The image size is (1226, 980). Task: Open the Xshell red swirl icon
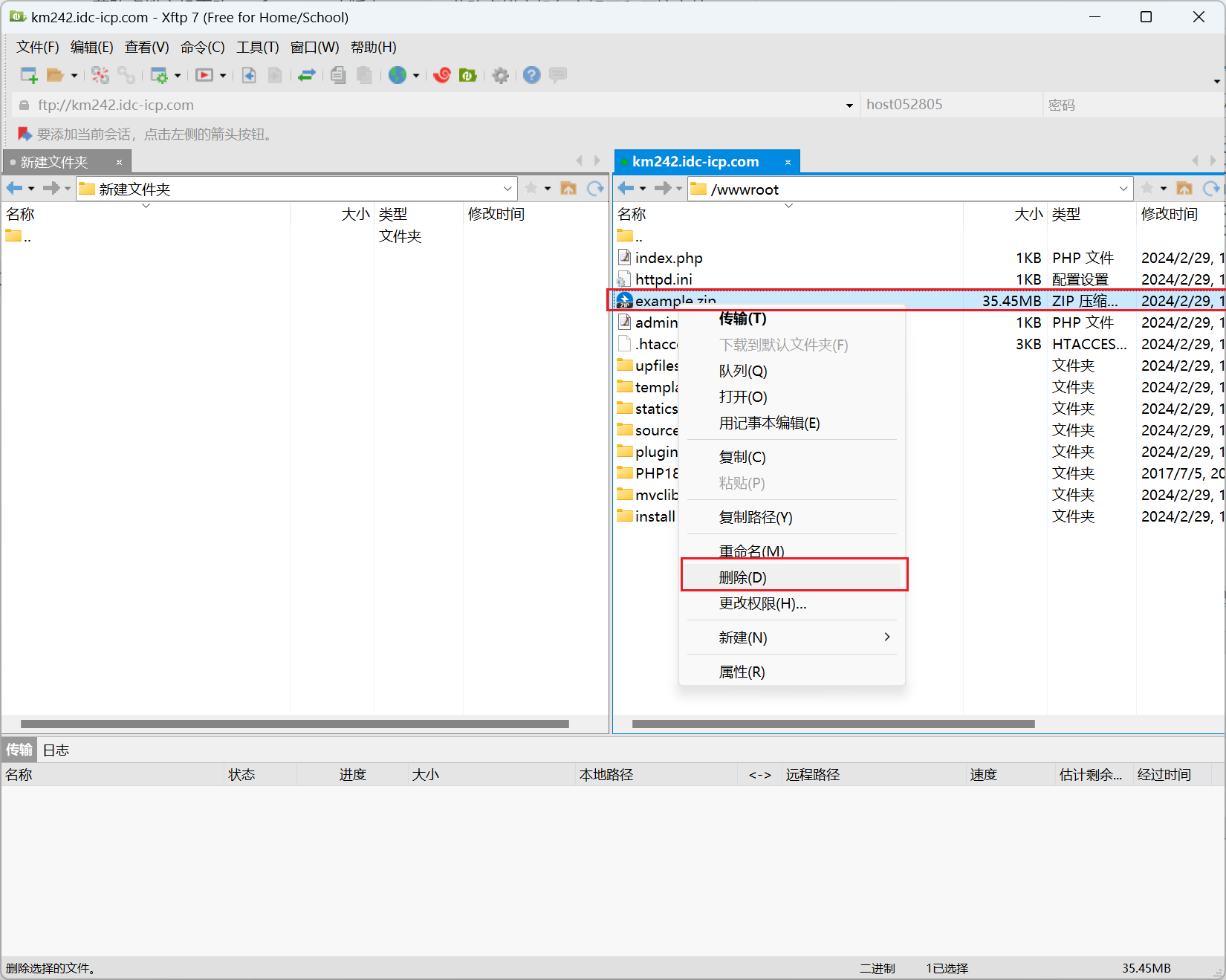click(x=442, y=75)
